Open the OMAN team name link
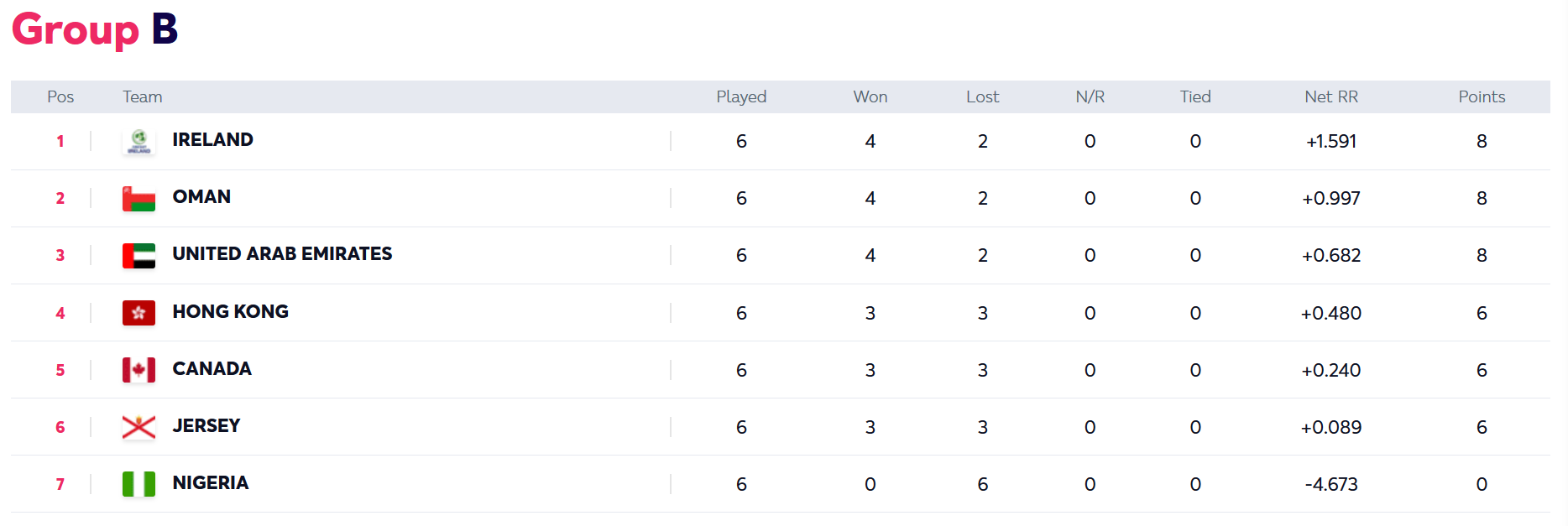This screenshot has height=526, width=1568. pos(201,197)
